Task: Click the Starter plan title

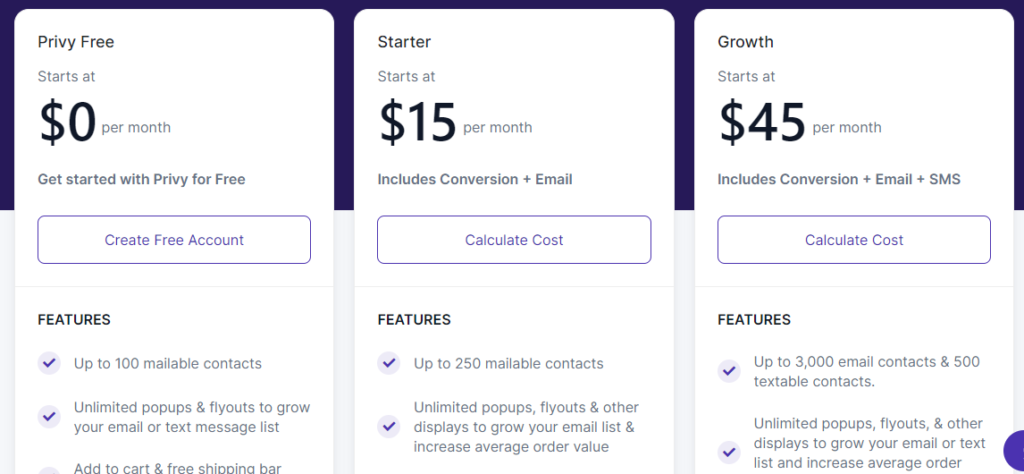Action: point(404,42)
